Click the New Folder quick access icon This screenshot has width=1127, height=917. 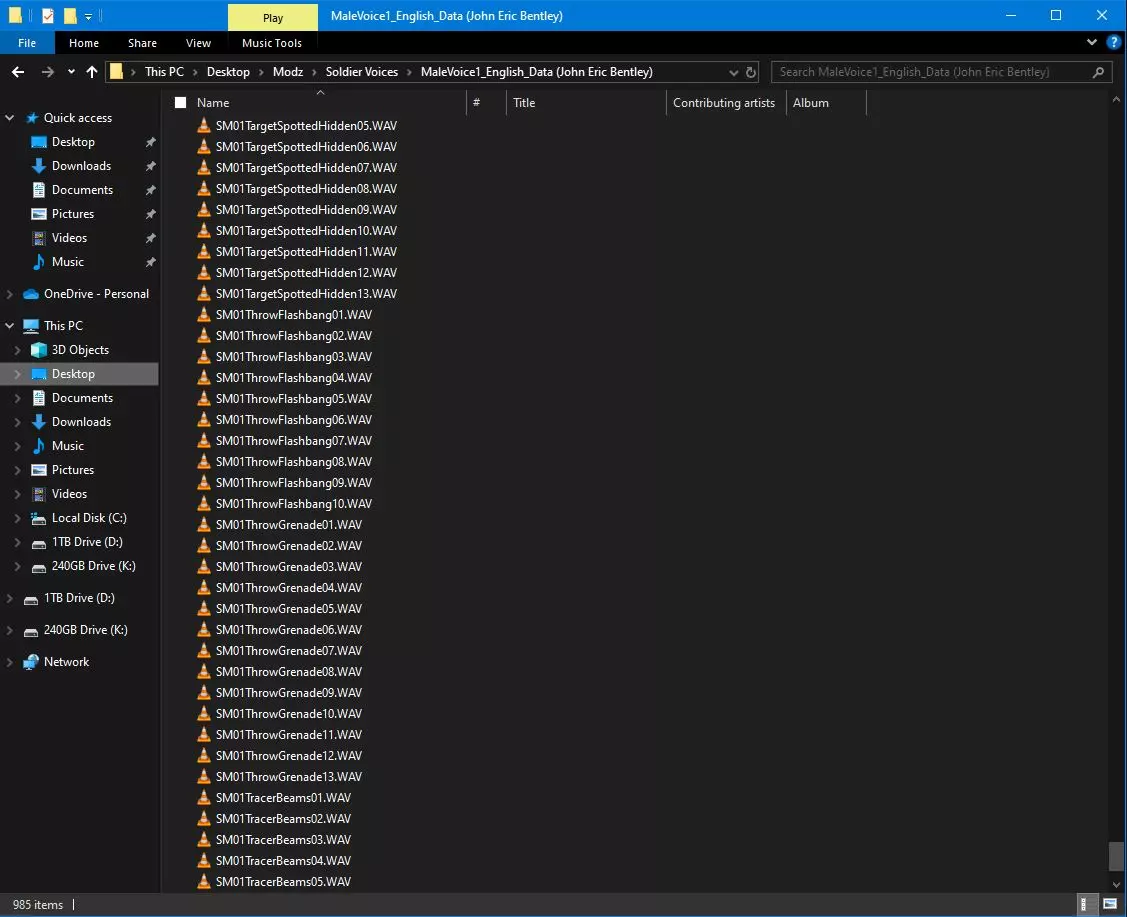coord(70,16)
